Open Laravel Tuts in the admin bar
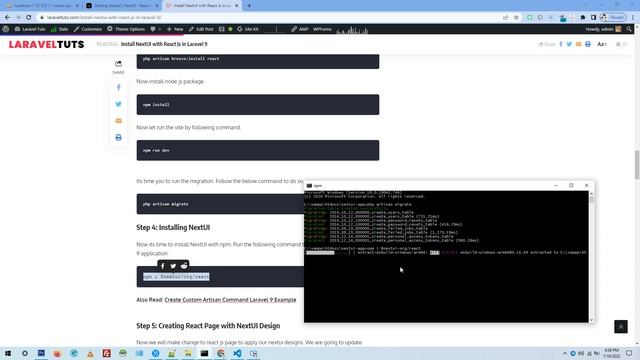The height and width of the screenshot is (360, 640). 30,29
